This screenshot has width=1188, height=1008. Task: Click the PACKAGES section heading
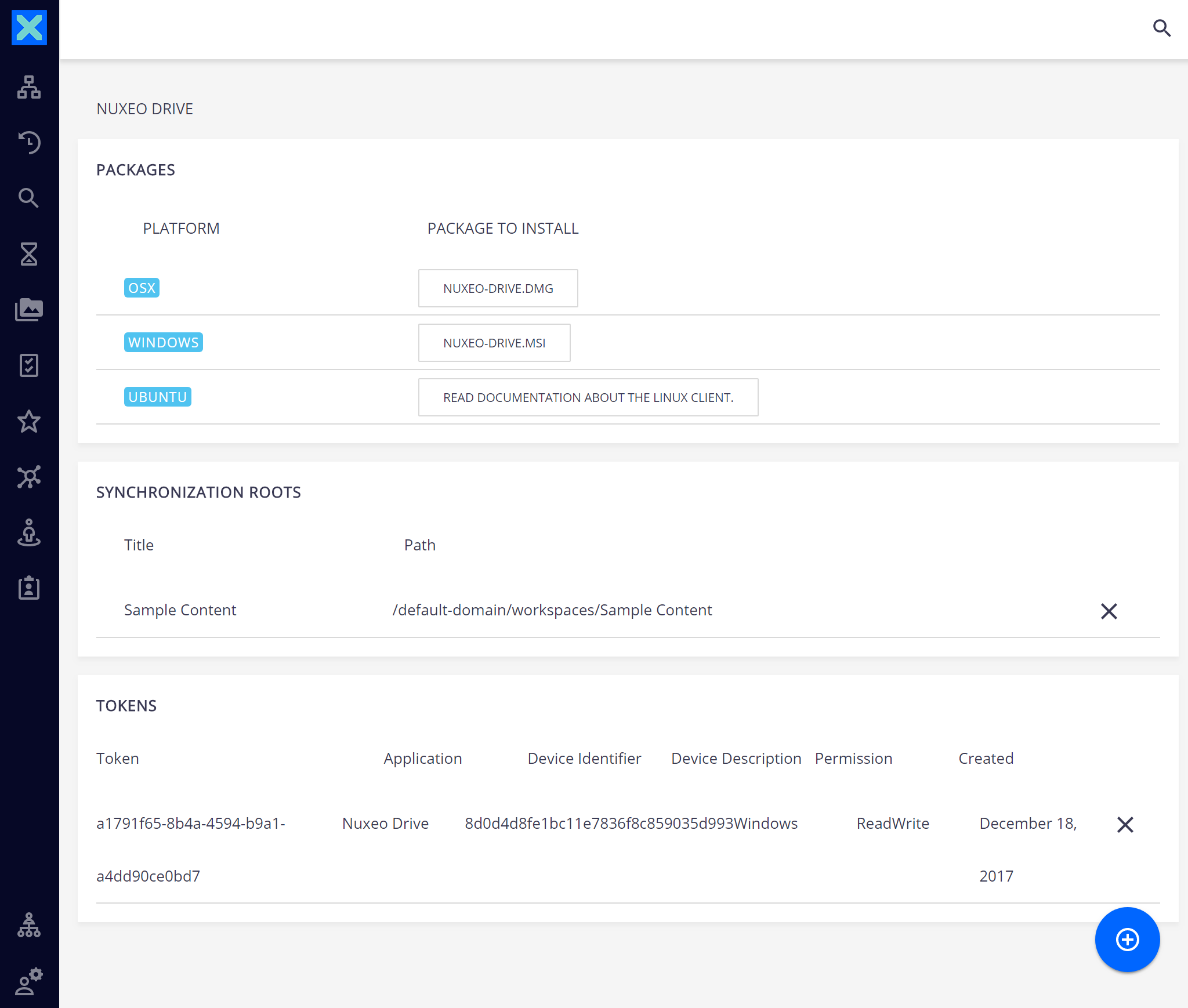(x=136, y=170)
